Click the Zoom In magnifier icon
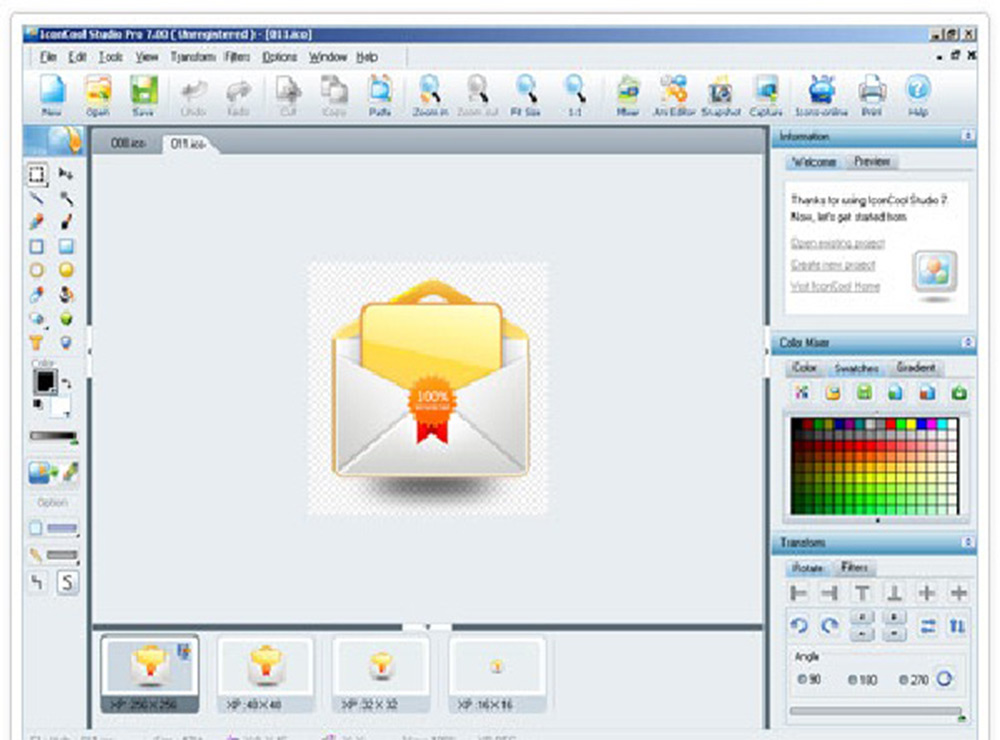This screenshot has width=1000, height=740. tap(430, 95)
